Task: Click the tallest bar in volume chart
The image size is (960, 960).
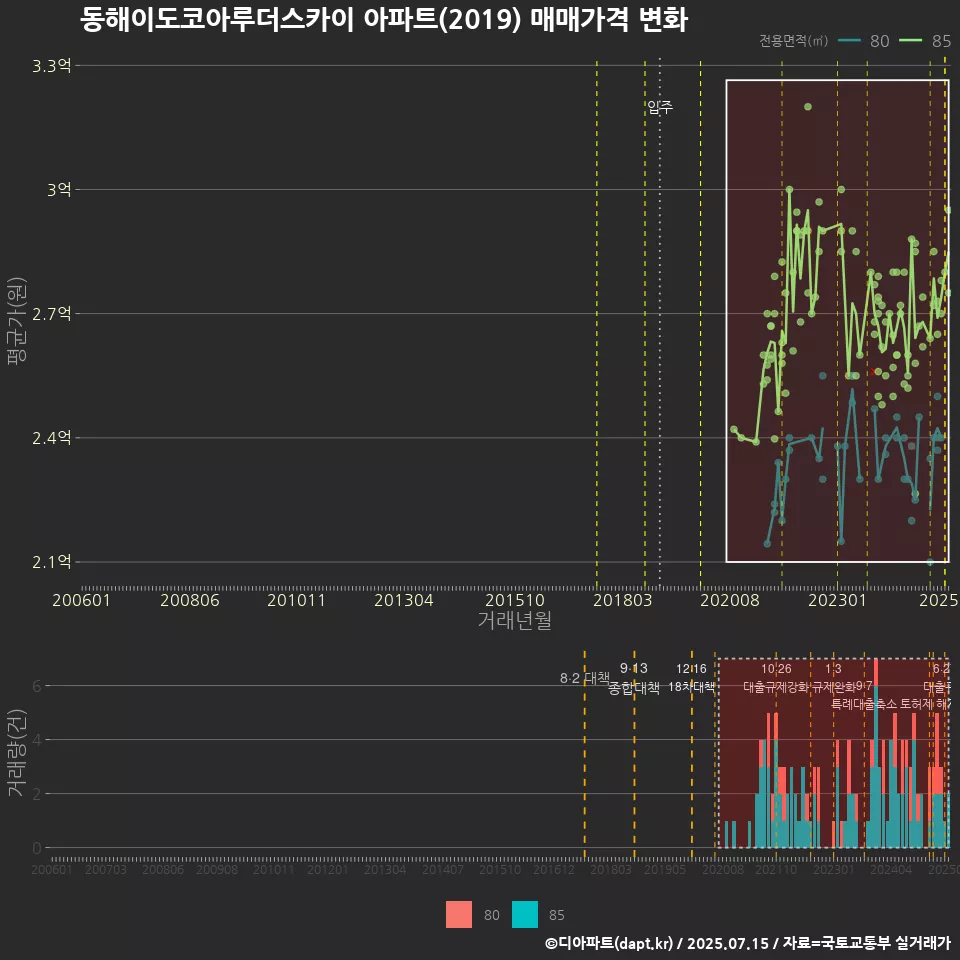Action: tap(876, 753)
